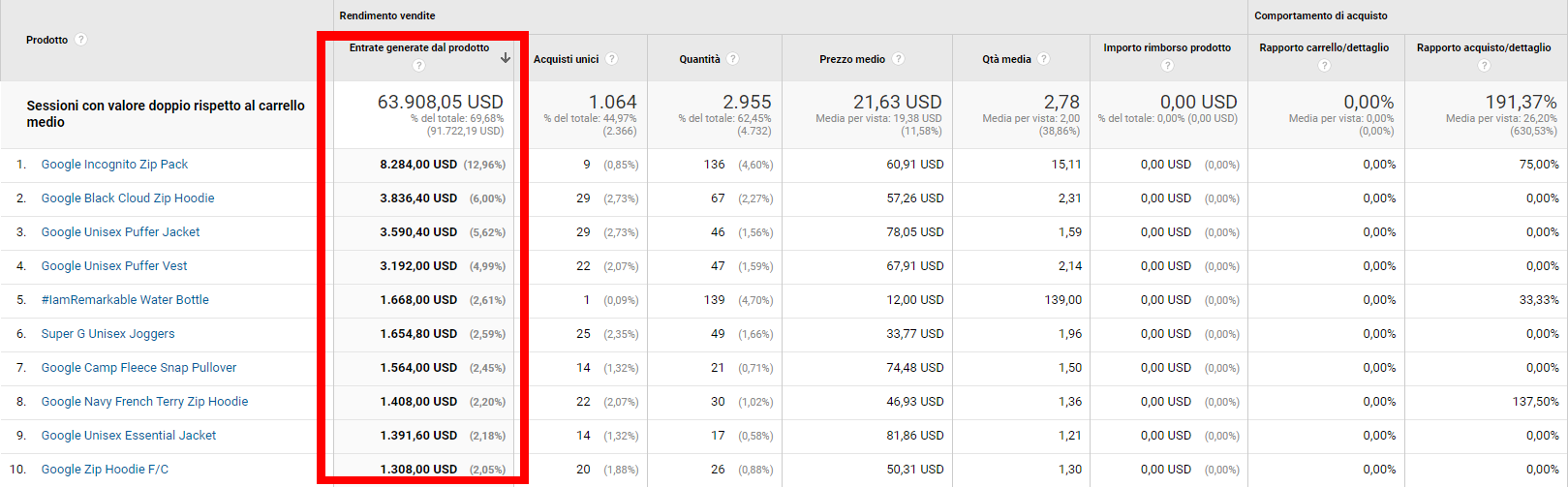Viewport: 1568px width, 487px height.
Task: Select revenue cell 1.564,00 USD
Action: [418, 368]
